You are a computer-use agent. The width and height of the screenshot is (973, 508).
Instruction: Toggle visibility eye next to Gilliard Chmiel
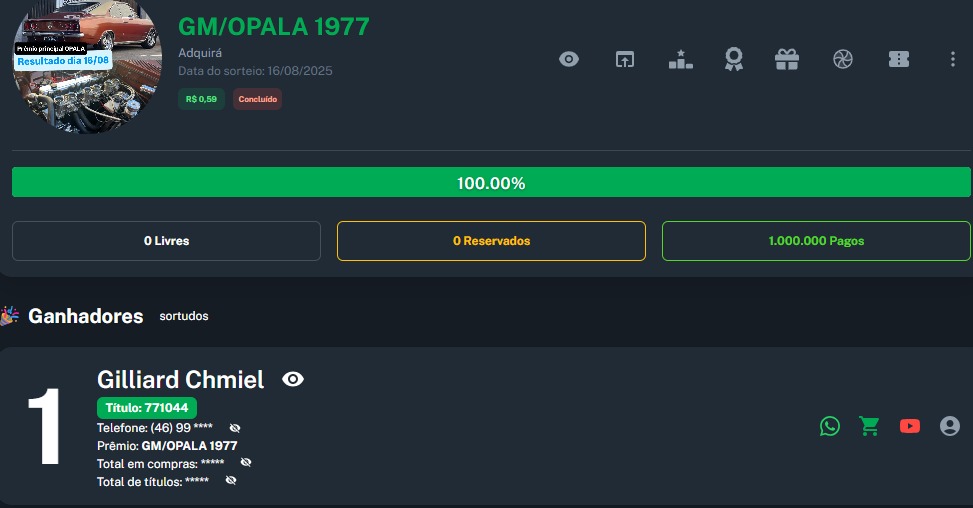pyautogui.click(x=293, y=379)
